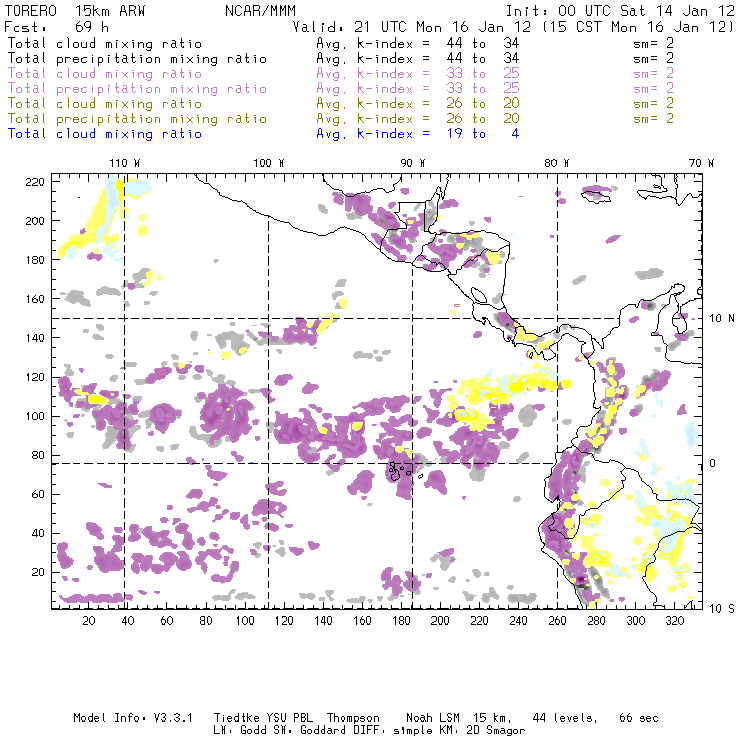Select the '44 levels,' text

(x=565, y=718)
